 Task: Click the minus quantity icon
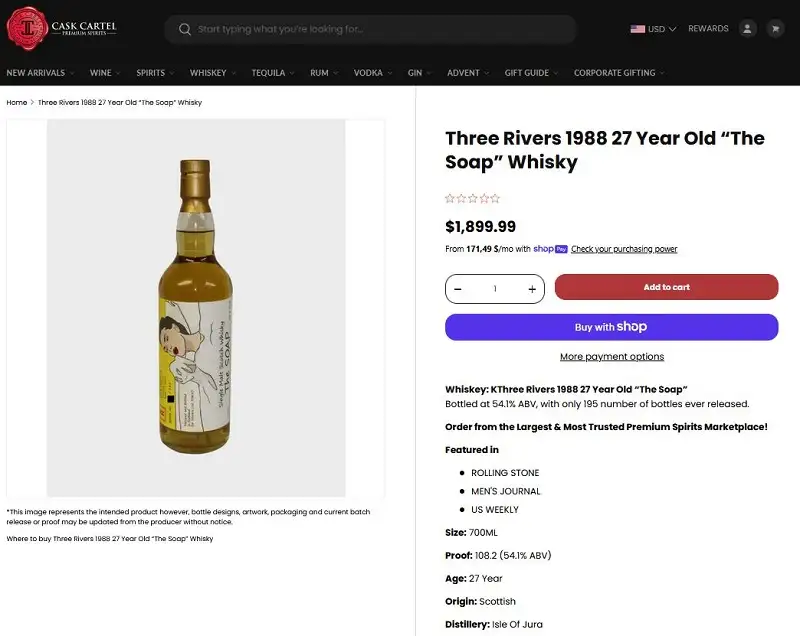point(458,289)
